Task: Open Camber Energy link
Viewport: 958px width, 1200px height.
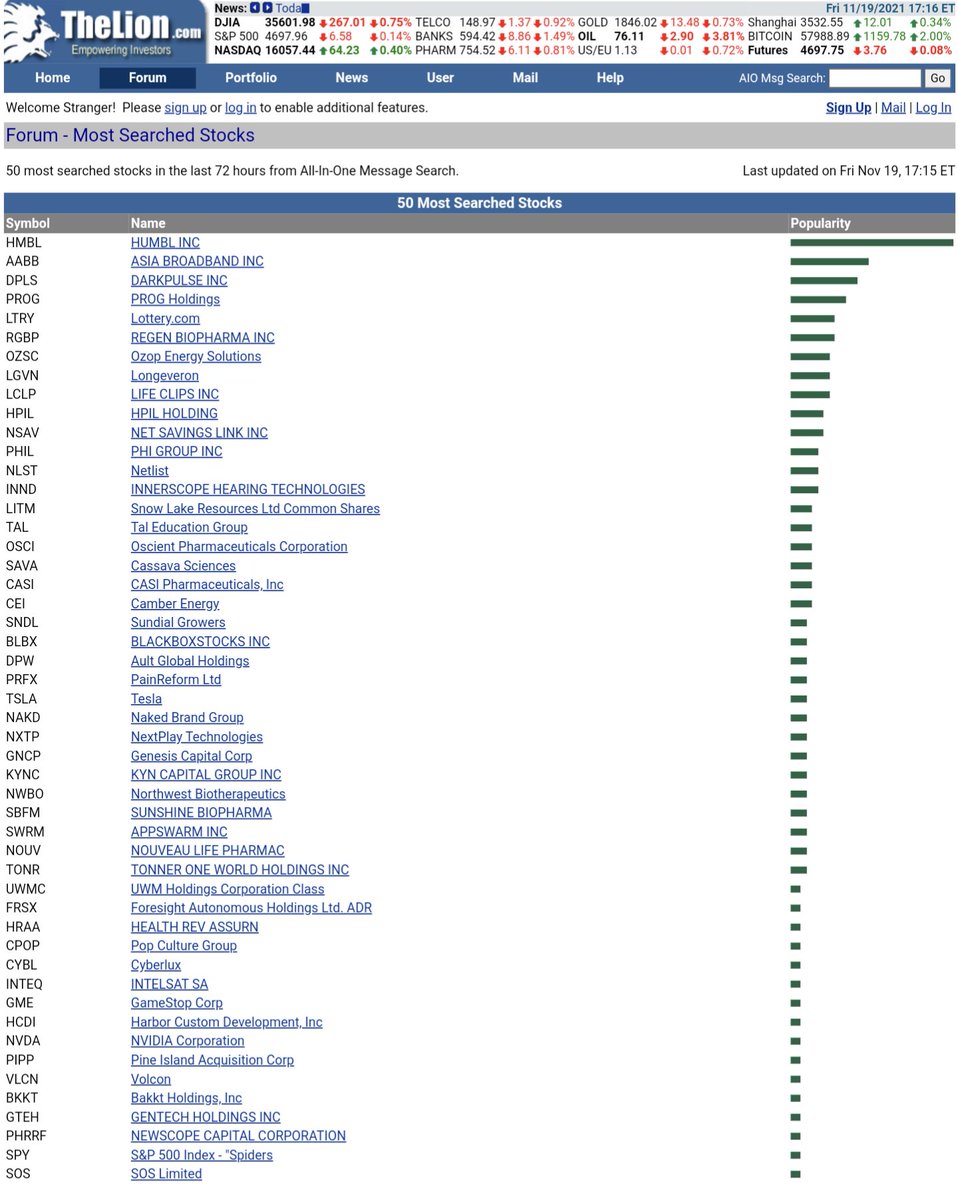Action: [175, 604]
